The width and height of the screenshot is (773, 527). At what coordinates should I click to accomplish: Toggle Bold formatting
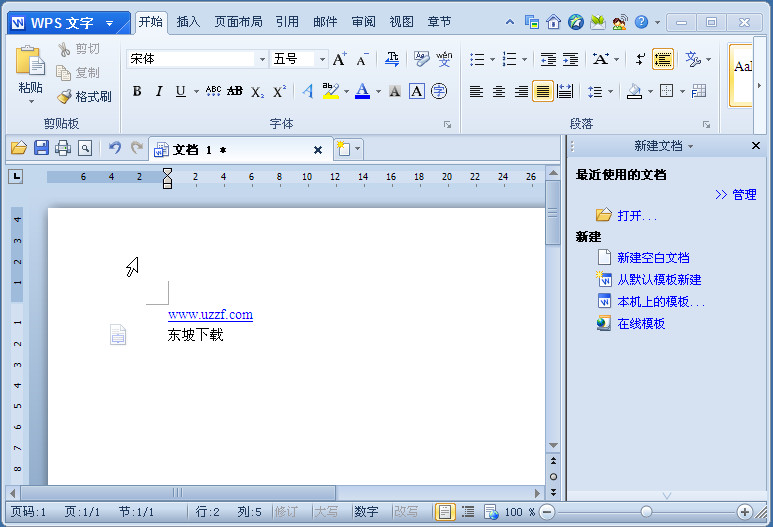[x=137, y=91]
